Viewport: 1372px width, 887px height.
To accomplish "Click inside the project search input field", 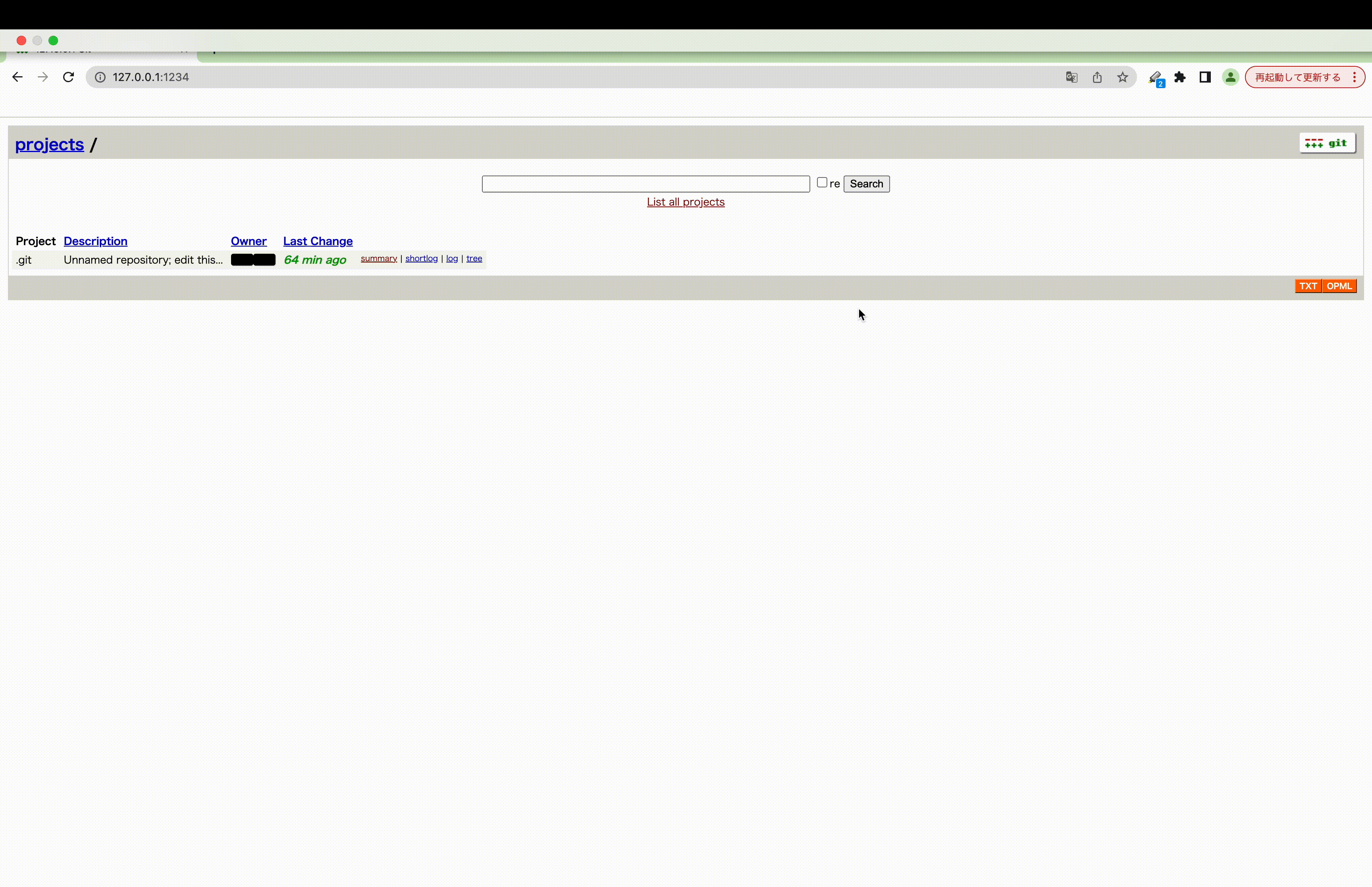I will point(646,184).
